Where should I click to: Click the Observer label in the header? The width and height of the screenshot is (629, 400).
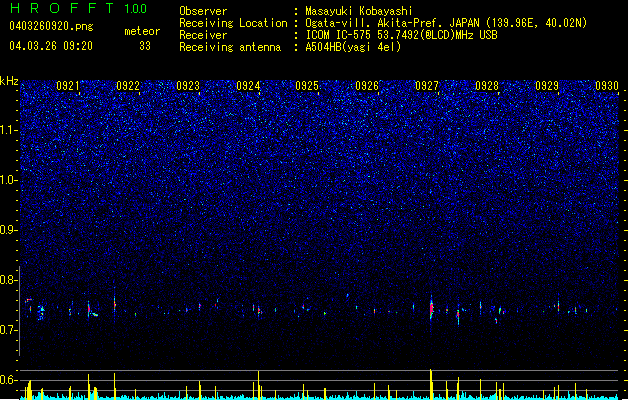click(203, 11)
